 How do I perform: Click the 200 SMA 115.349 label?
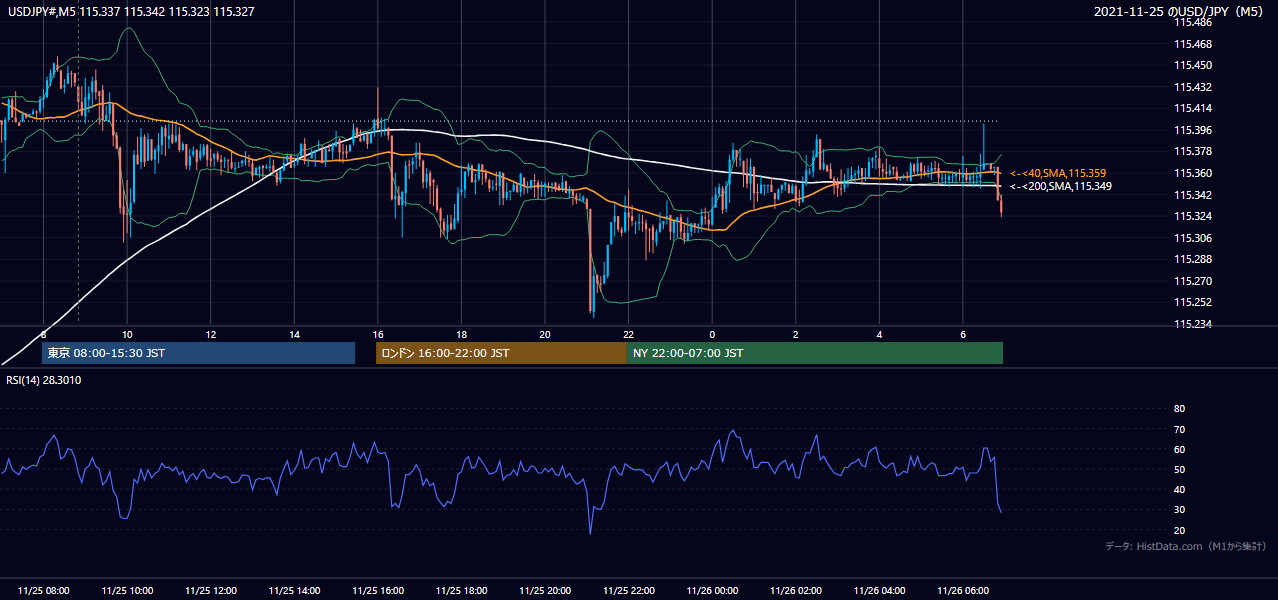pyautogui.click(x=1061, y=186)
